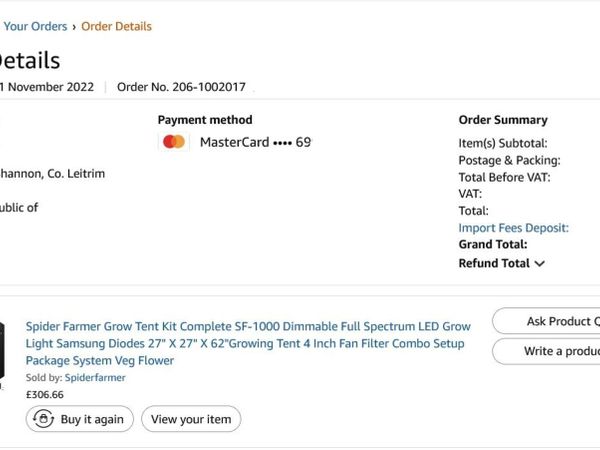Click the £306.66 item price
The image size is (600, 450).
point(44,394)
